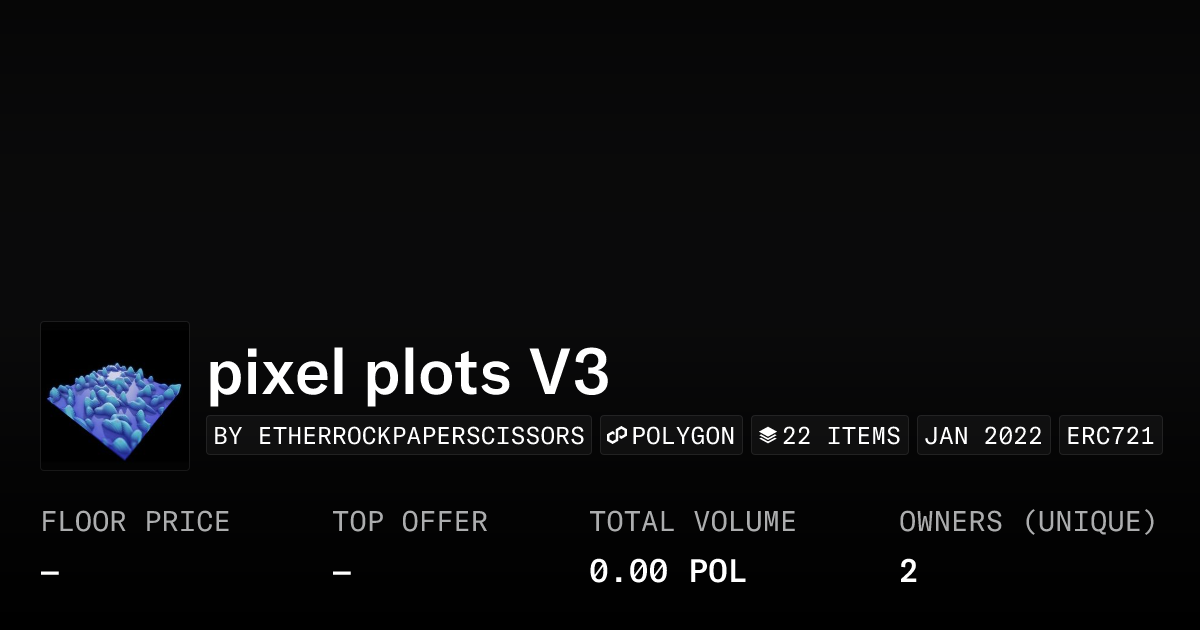Image resolution: width=1200 pixels, height=630 pixels.
Task: Select the TOP OFFER label
Action: pyautogui.click(x=410, y=522)
